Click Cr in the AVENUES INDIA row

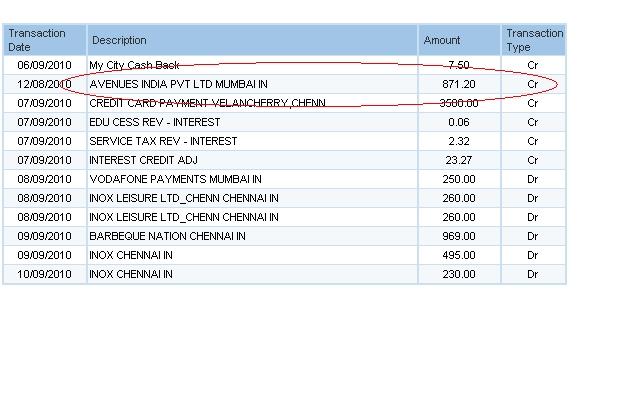coord(533,84)
